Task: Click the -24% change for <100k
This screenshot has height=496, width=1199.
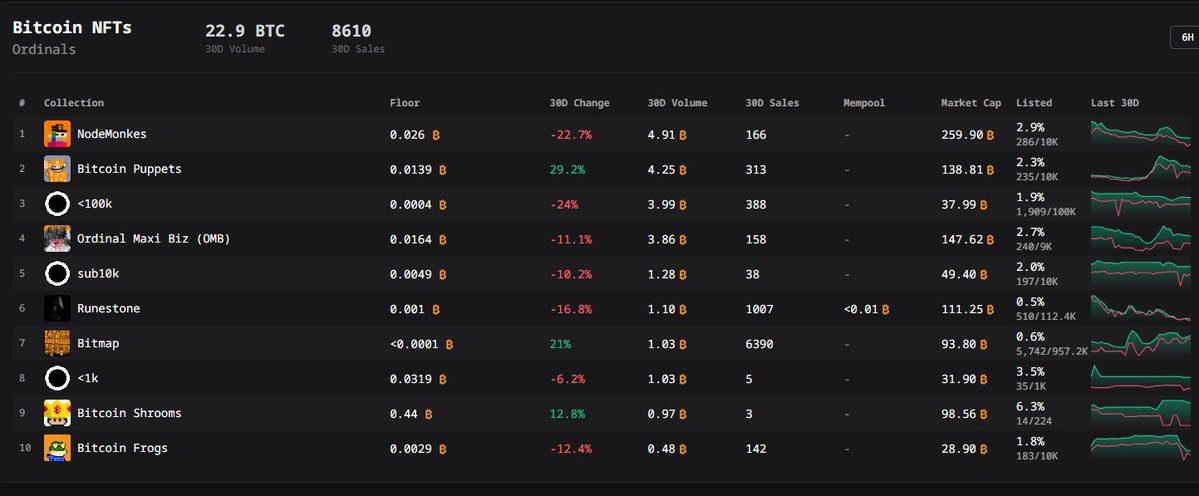Action: coord(564,205)
